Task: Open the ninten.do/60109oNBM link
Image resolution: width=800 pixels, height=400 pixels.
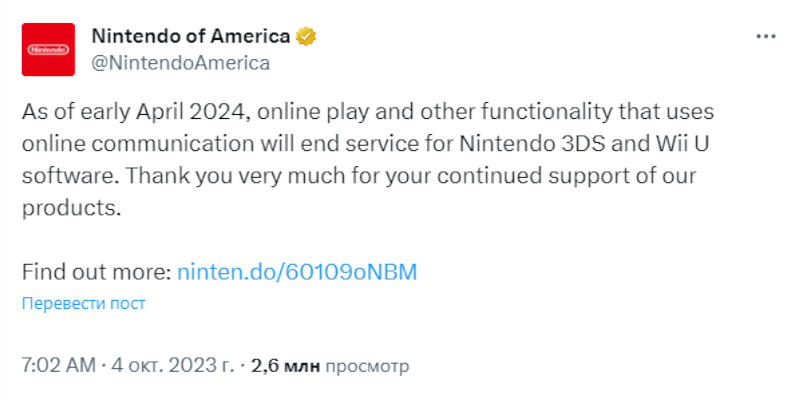Action: [x=296, y=271]
